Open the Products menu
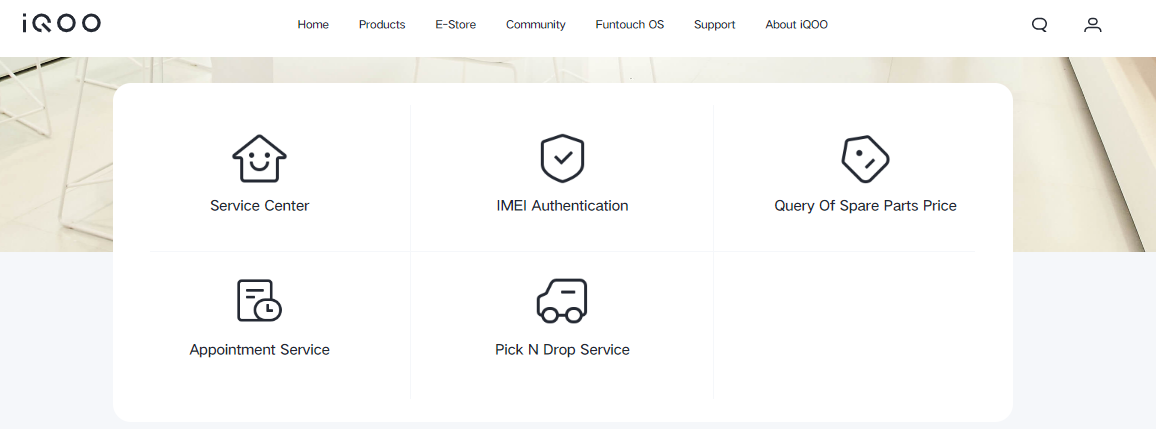Image resolution: width=1156 pixels, height=429 pixels. coord(382,25)
